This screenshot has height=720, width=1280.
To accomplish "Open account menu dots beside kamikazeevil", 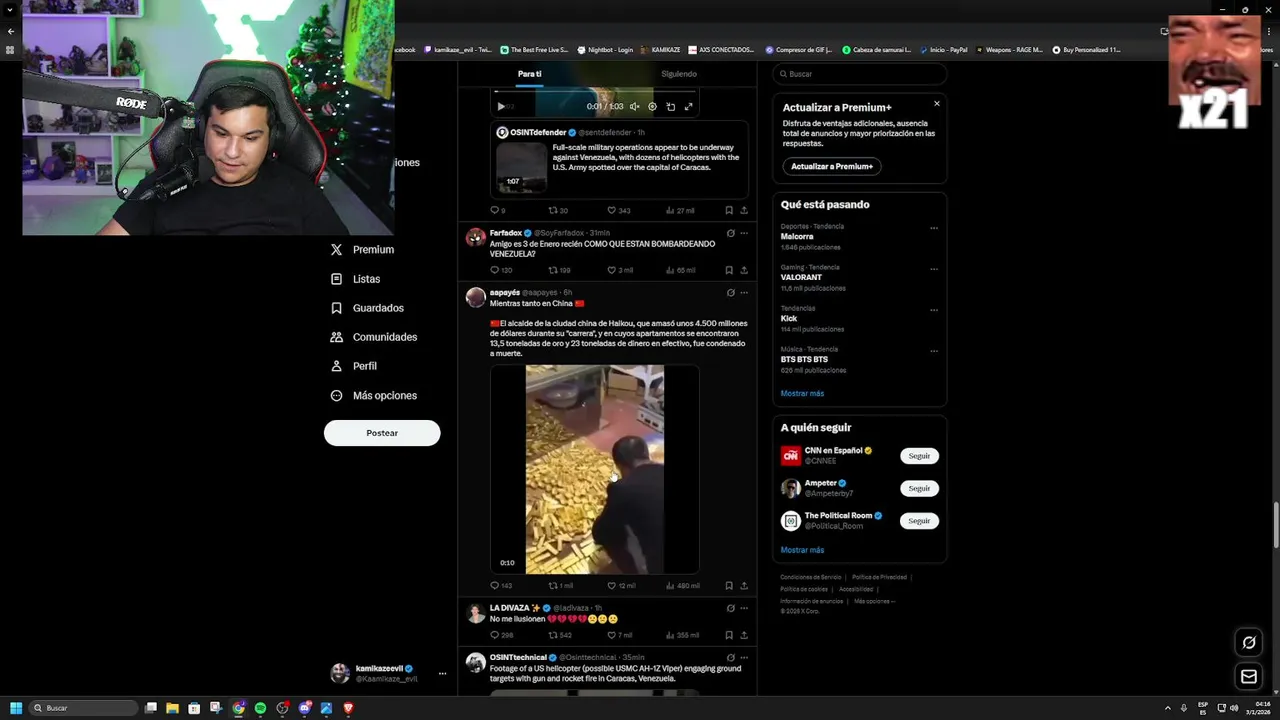I will tap(442, 674).
